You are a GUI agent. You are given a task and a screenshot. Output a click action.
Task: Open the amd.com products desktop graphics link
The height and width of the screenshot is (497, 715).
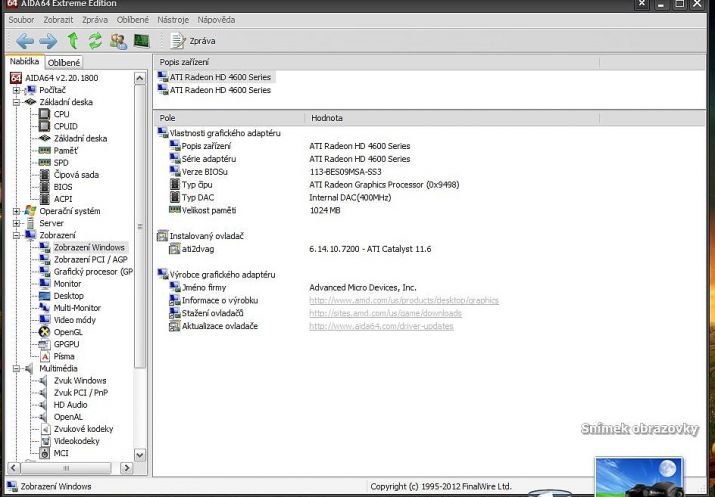click(x=404, y=300)
